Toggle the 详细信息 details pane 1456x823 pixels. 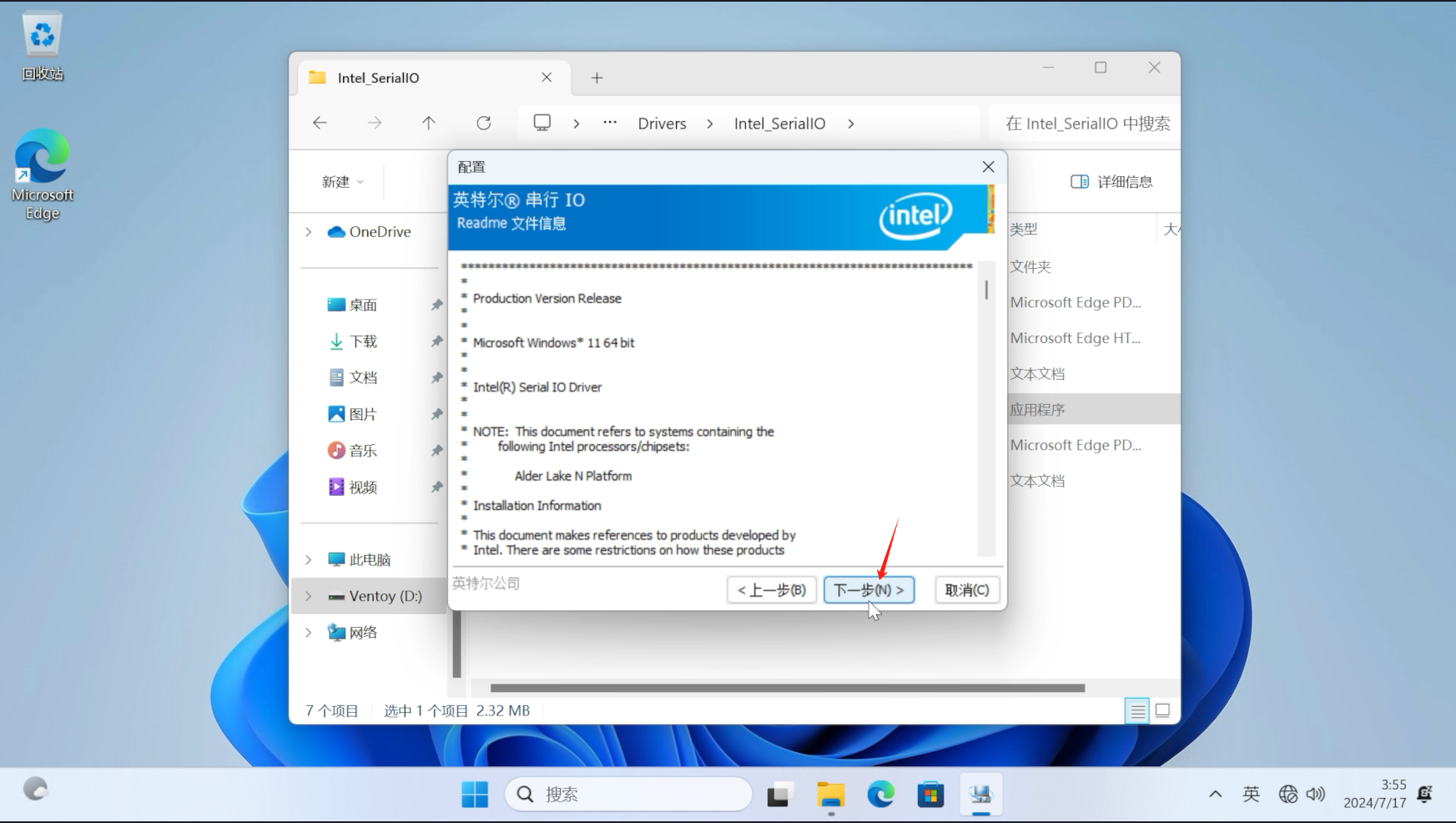coord(1111,182)
